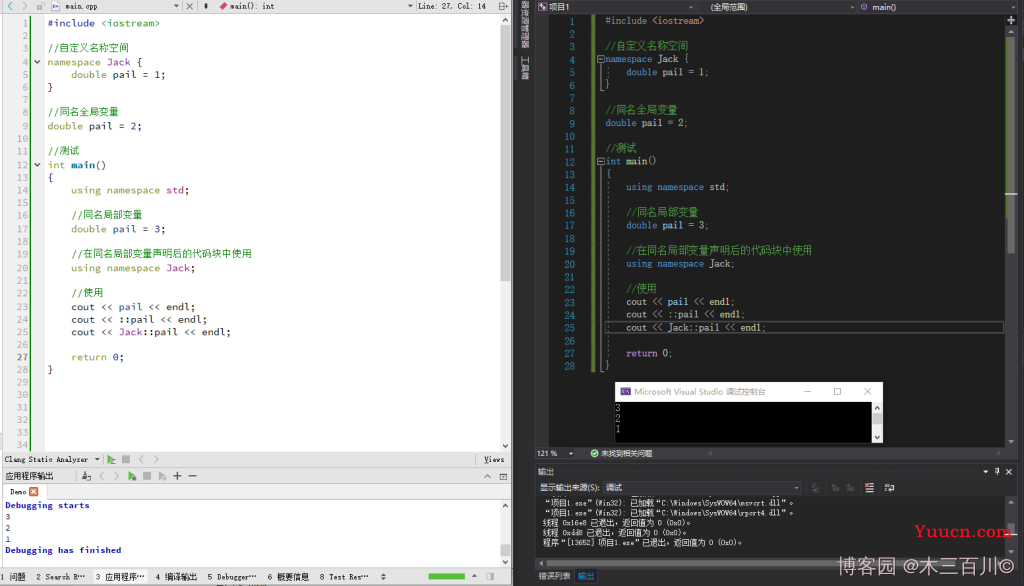The width and height of the screenshot is (1024, 586).
Task: Open the 6 概要信息 pane
Action: pyautogui.click(x=288, y=577)
